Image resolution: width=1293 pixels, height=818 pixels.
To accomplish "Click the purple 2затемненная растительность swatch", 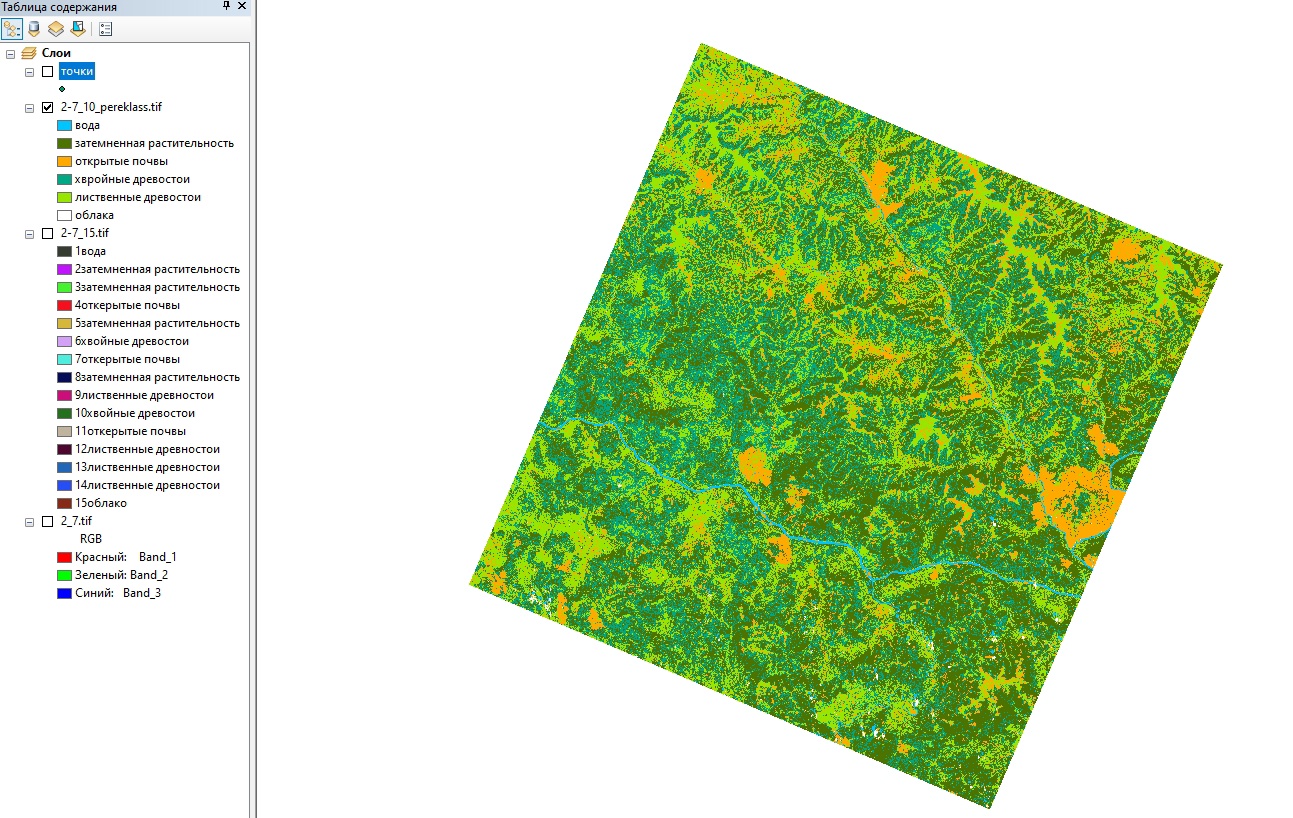I will pos(65,270).
